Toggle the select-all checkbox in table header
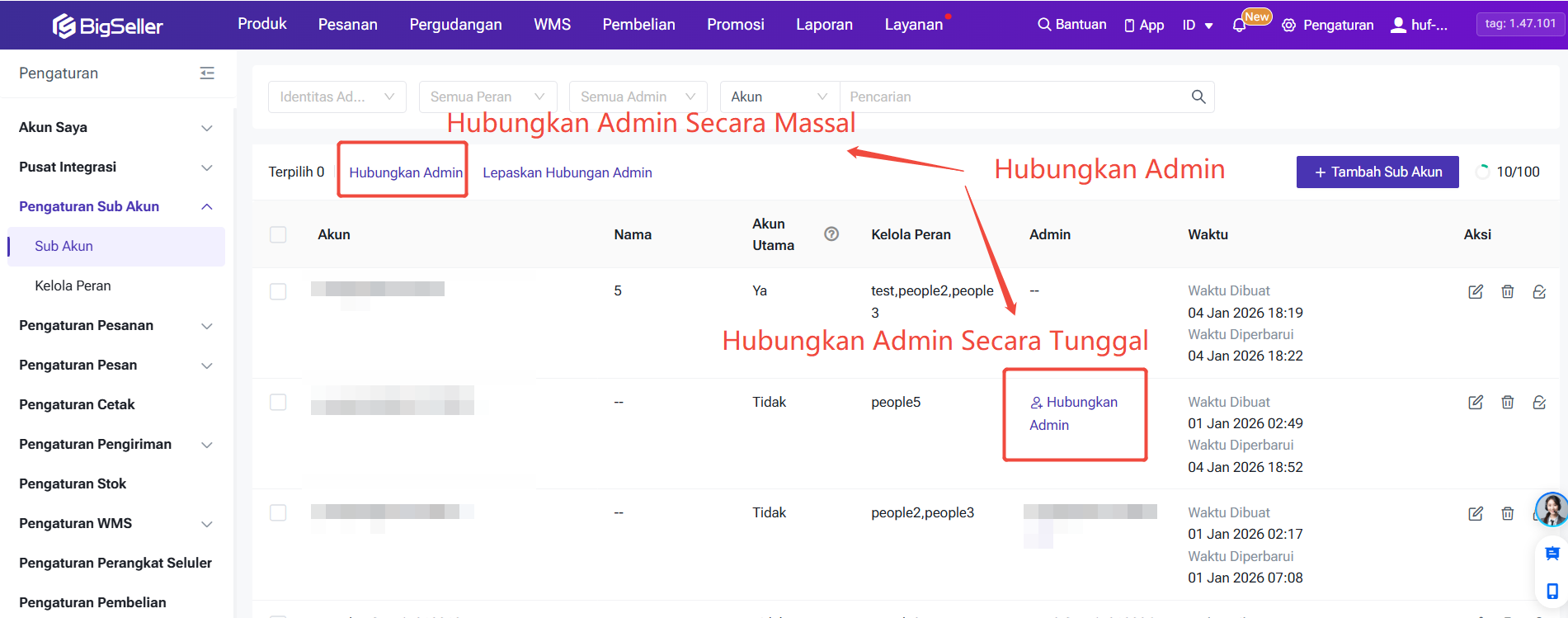 tap(278, 234)
